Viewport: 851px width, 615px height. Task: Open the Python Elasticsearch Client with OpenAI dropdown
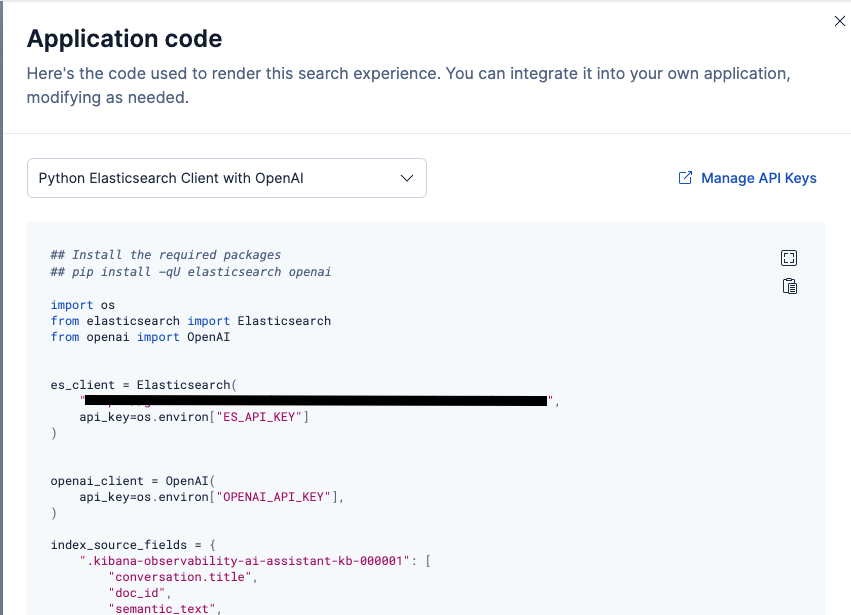(226, 178)
